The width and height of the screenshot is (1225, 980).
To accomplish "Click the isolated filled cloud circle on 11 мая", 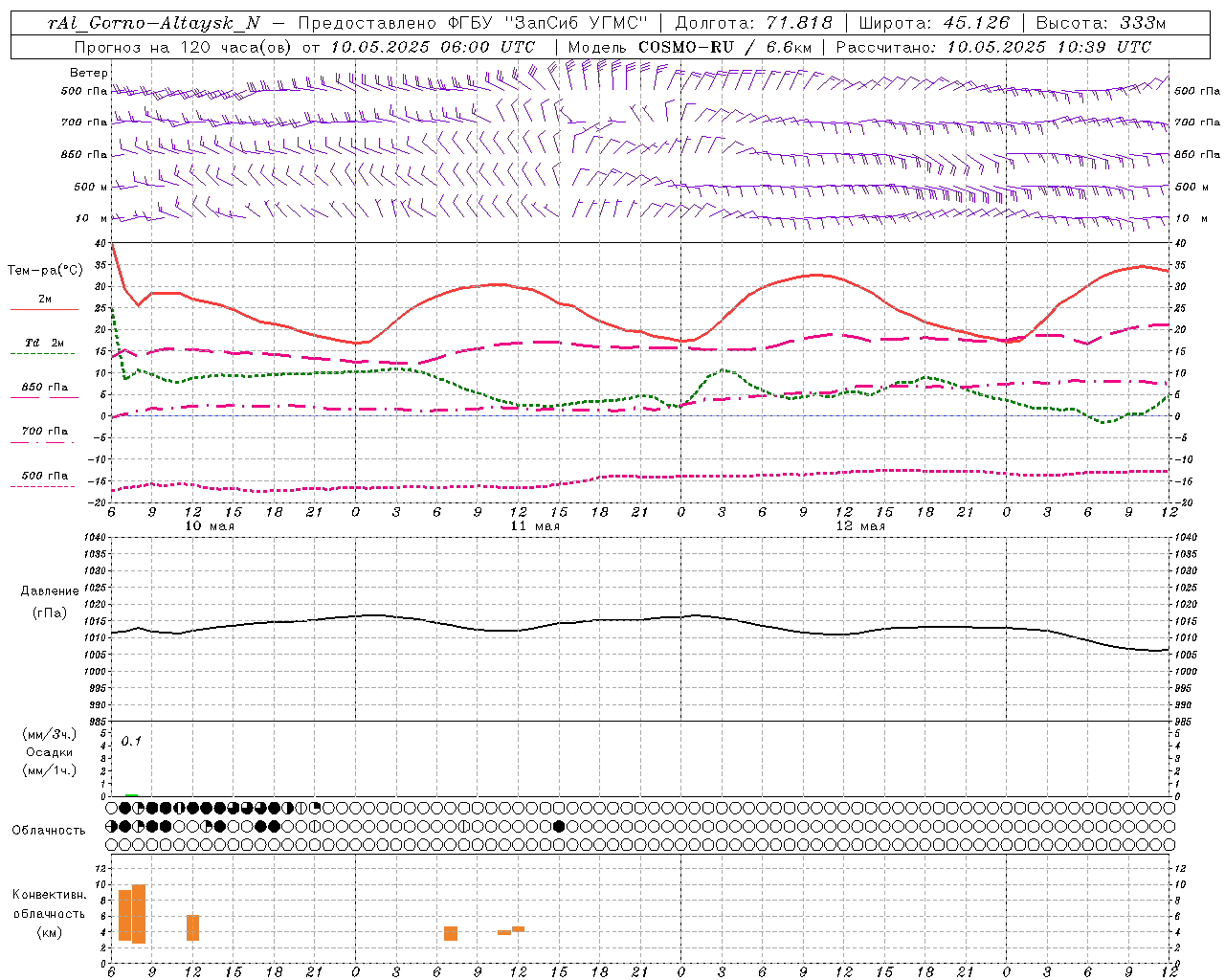I will click(x=560, y=826).
